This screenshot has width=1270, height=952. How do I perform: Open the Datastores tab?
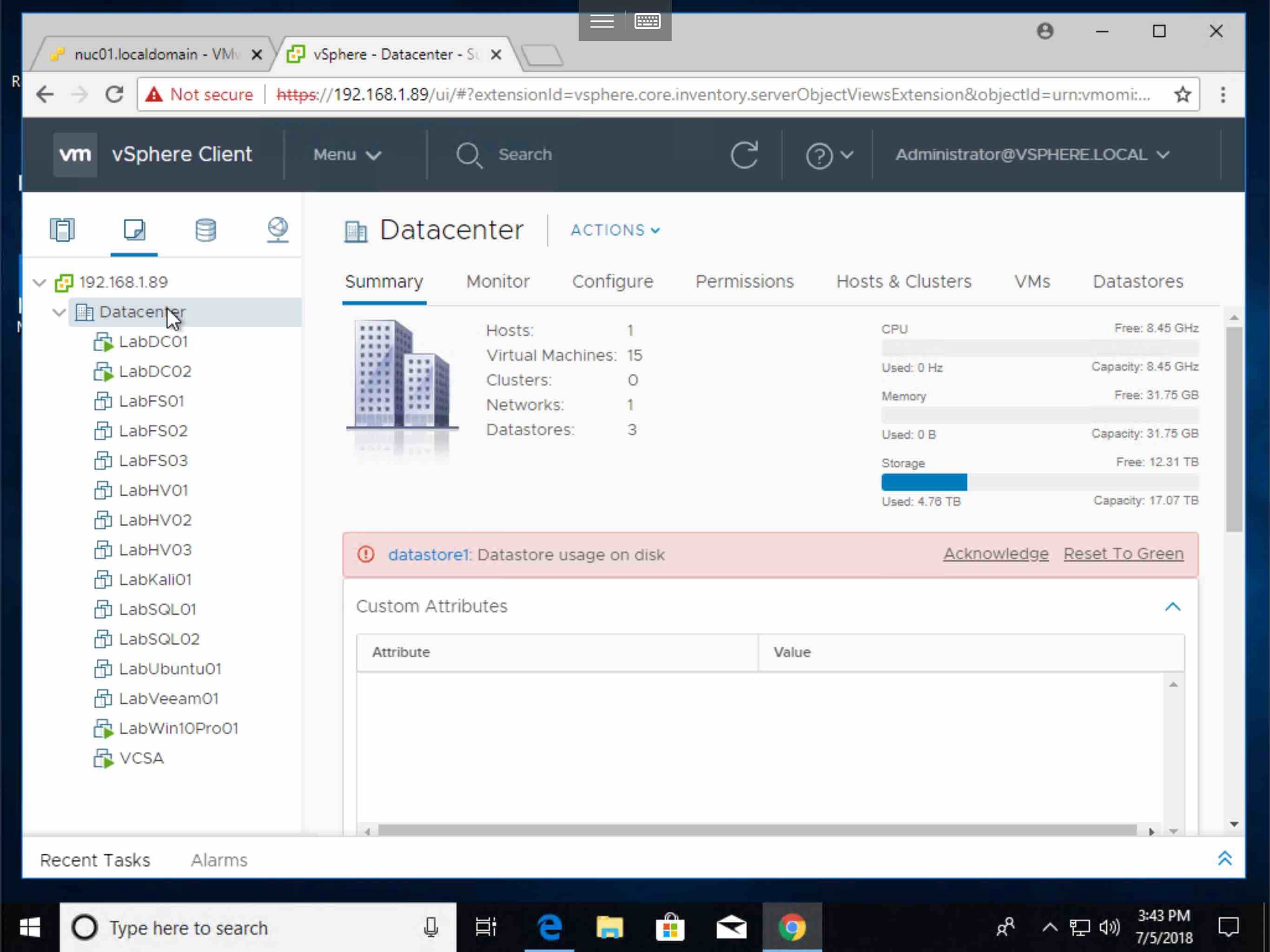coord(1138,281)
